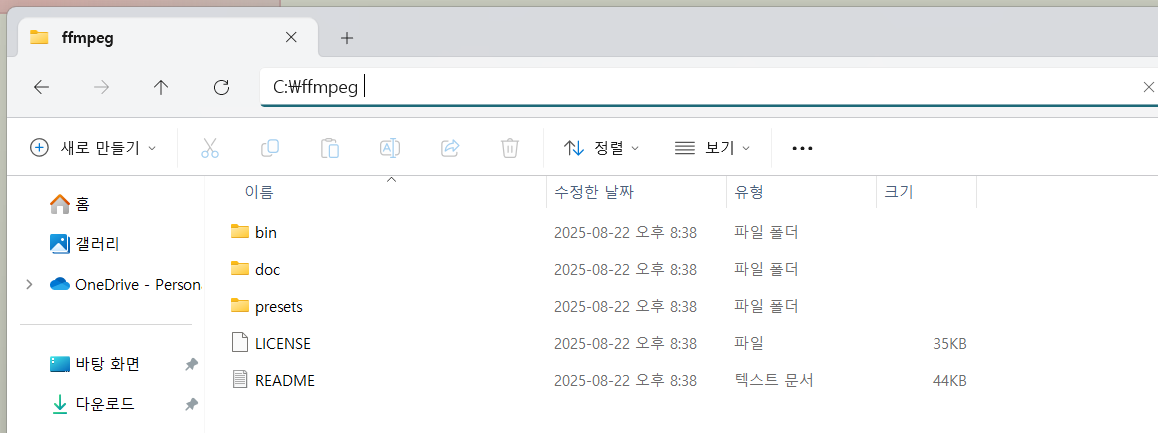Select the doc folder icon
Viewport: 1158px width, 433px height.
point(239,268)
